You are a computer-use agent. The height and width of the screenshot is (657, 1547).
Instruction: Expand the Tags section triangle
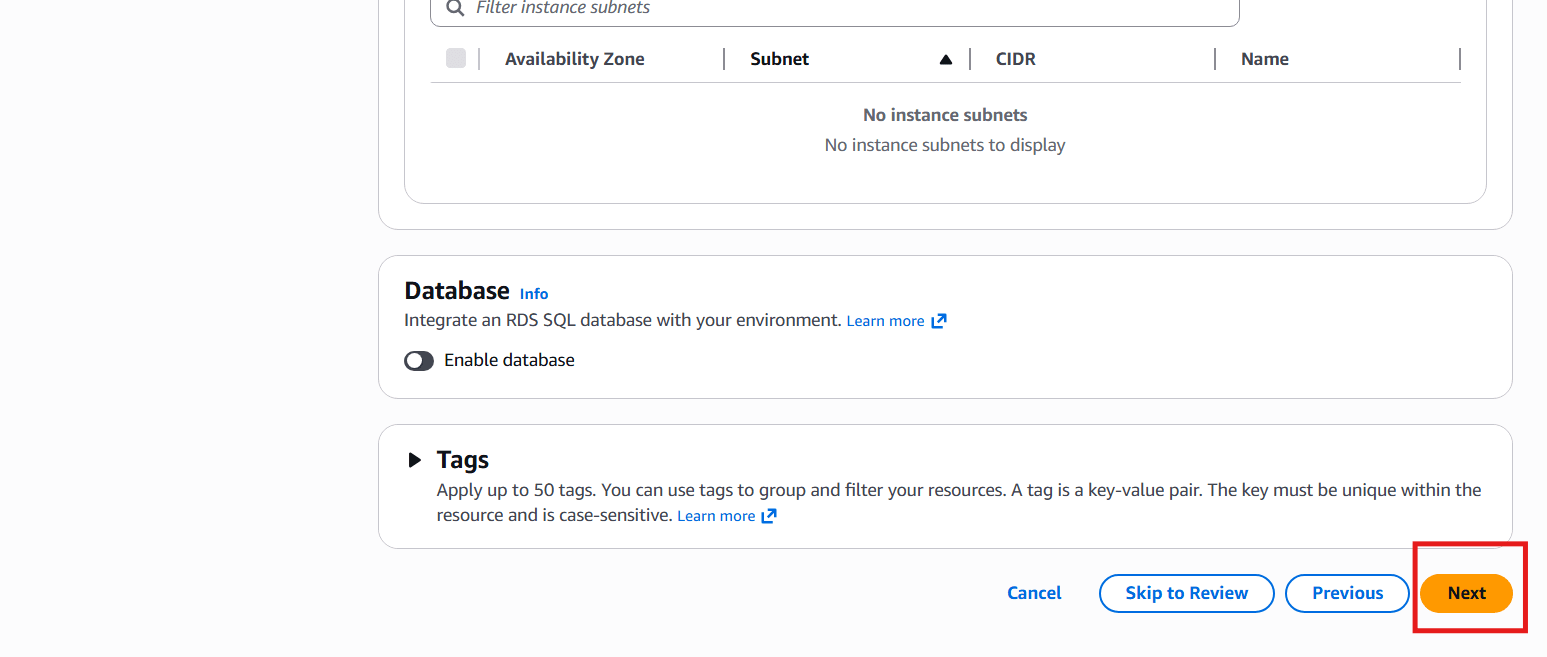[x=415, y=460]
